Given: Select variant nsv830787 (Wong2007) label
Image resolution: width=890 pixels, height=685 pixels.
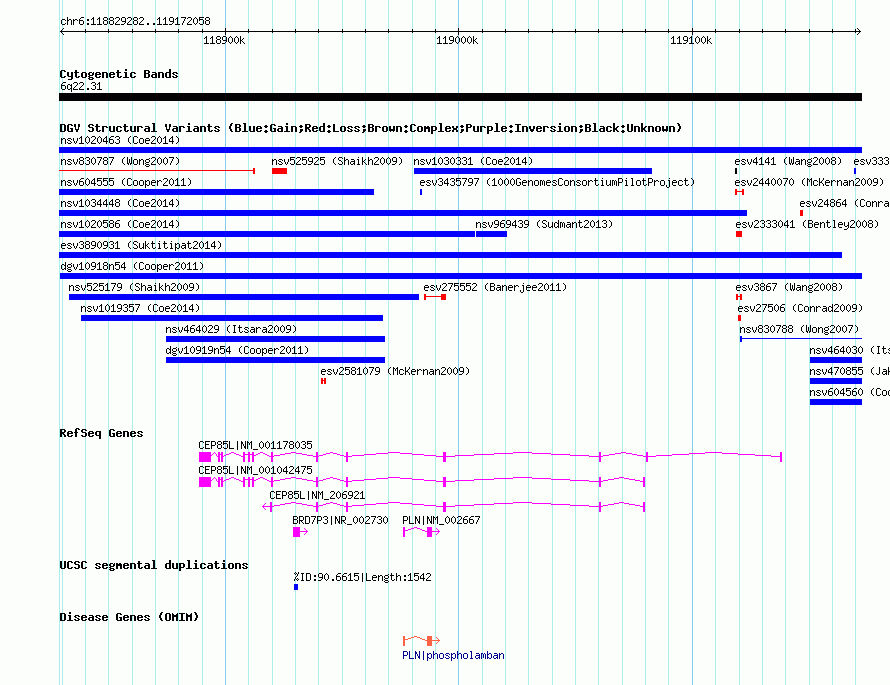Looking at the screenshot, I should (120, 161).
